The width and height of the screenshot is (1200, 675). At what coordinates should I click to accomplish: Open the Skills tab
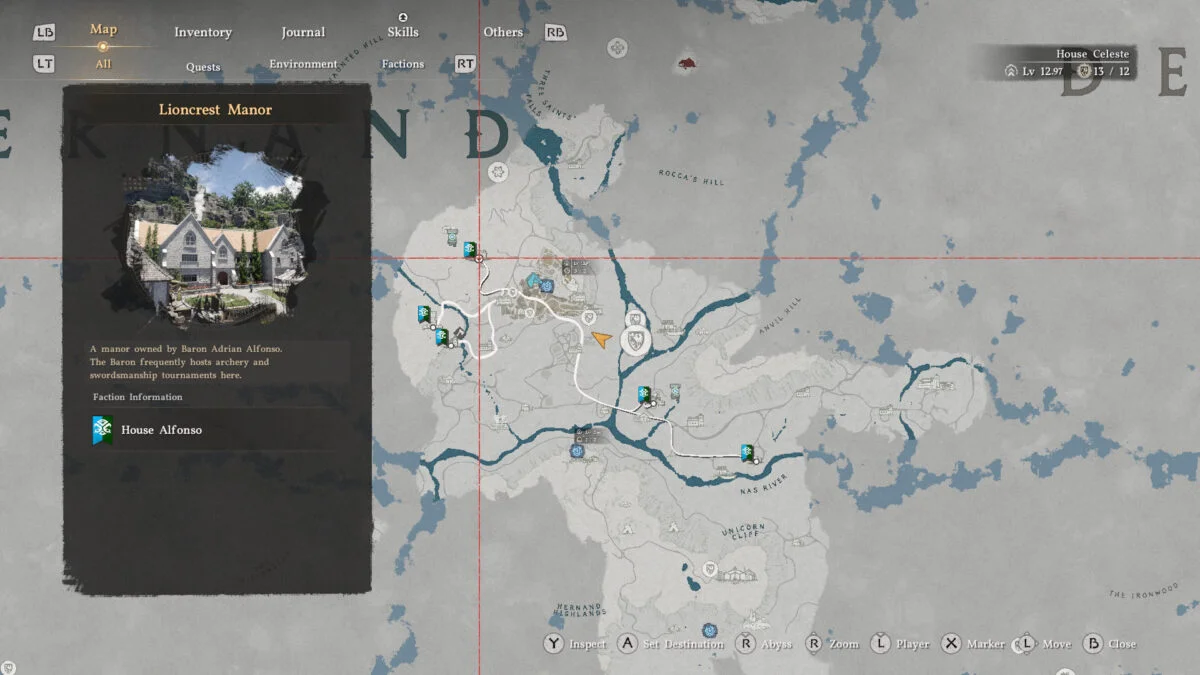[x=403, y=32]
